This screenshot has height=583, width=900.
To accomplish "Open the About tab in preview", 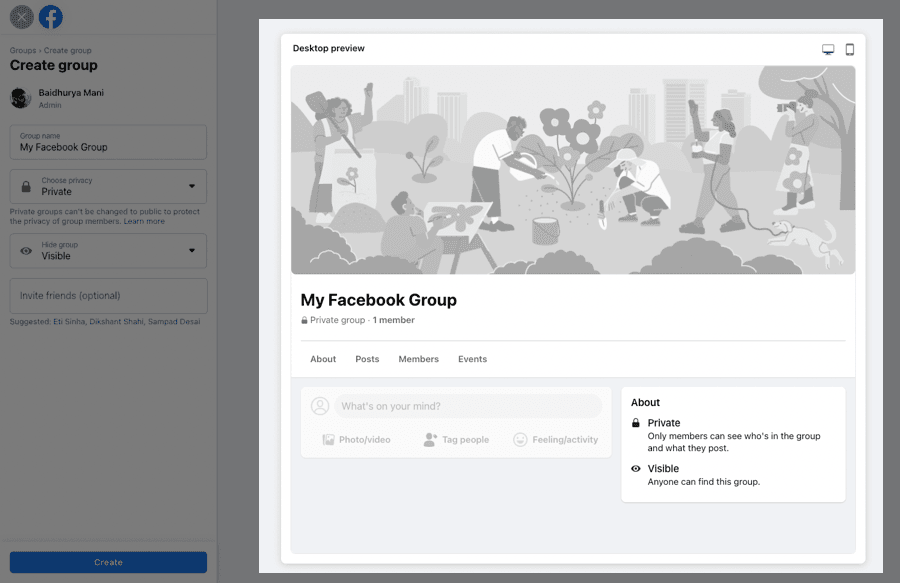I will tap(323, 359).
